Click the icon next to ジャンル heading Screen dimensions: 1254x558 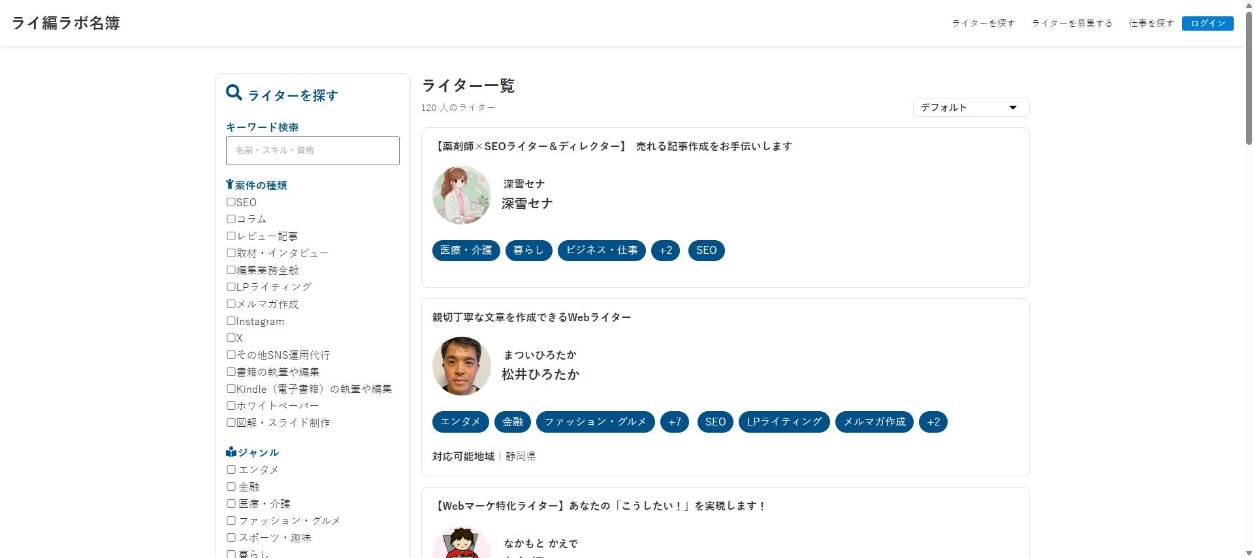[231, 452]
